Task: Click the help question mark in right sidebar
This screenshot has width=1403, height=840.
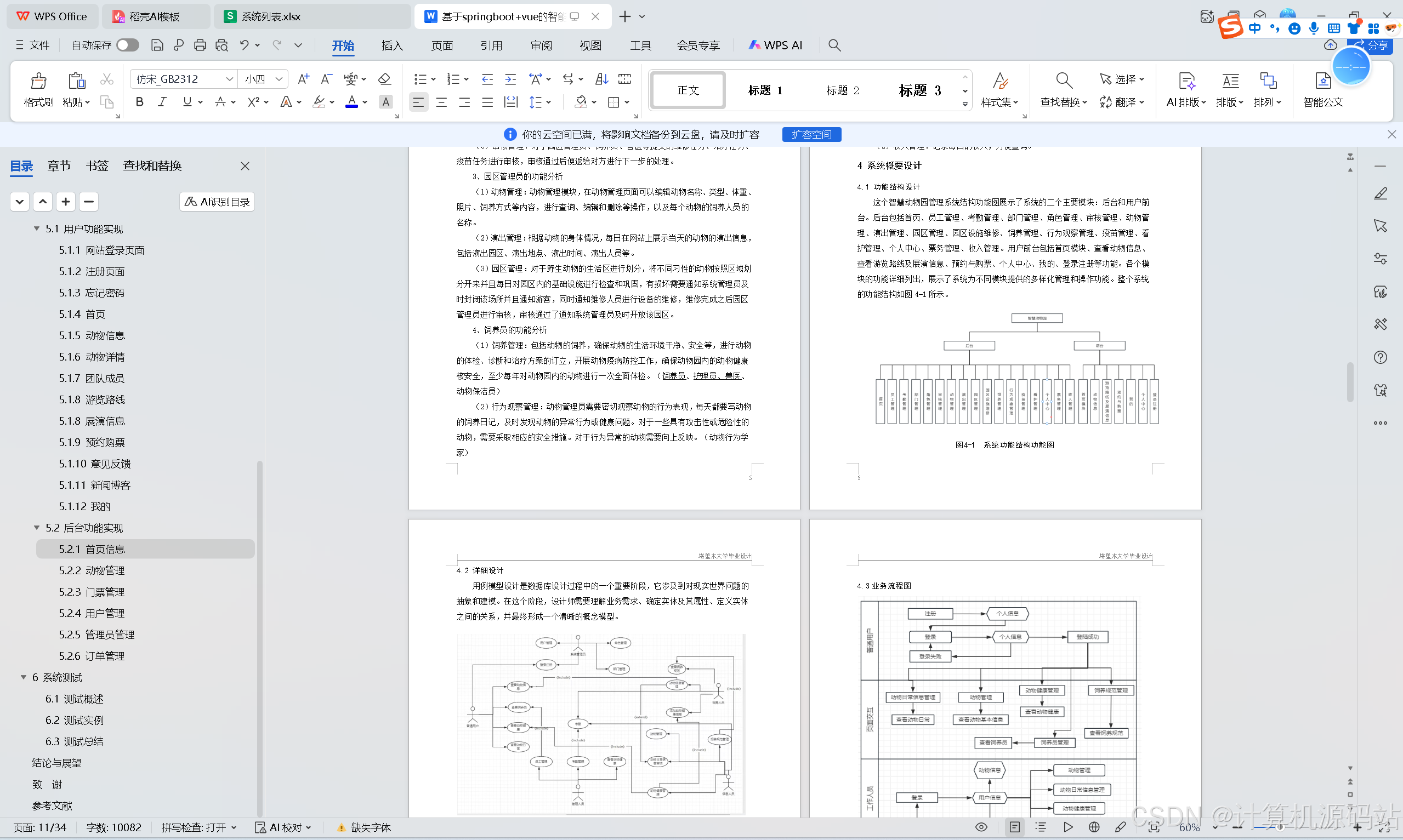Action: pos(1381,357)
